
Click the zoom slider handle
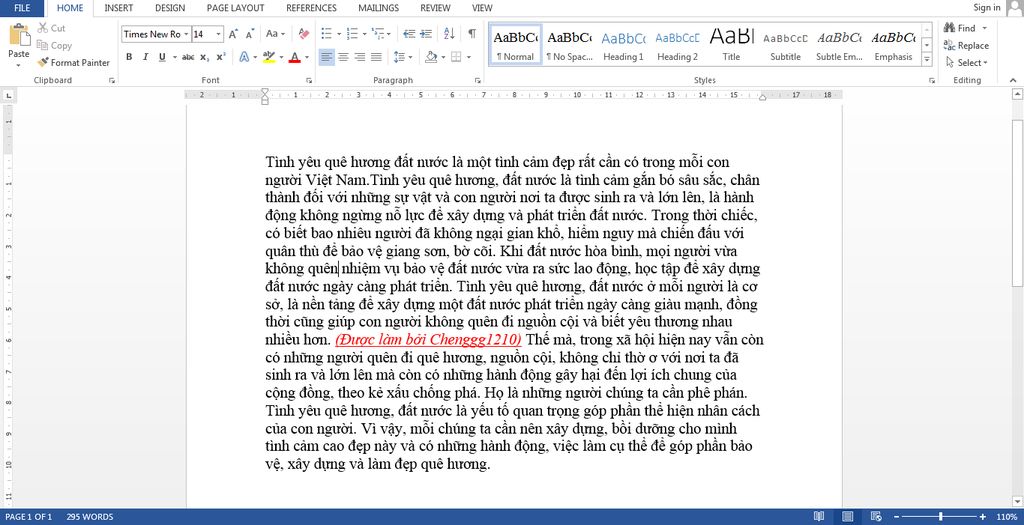pos(940,517)
